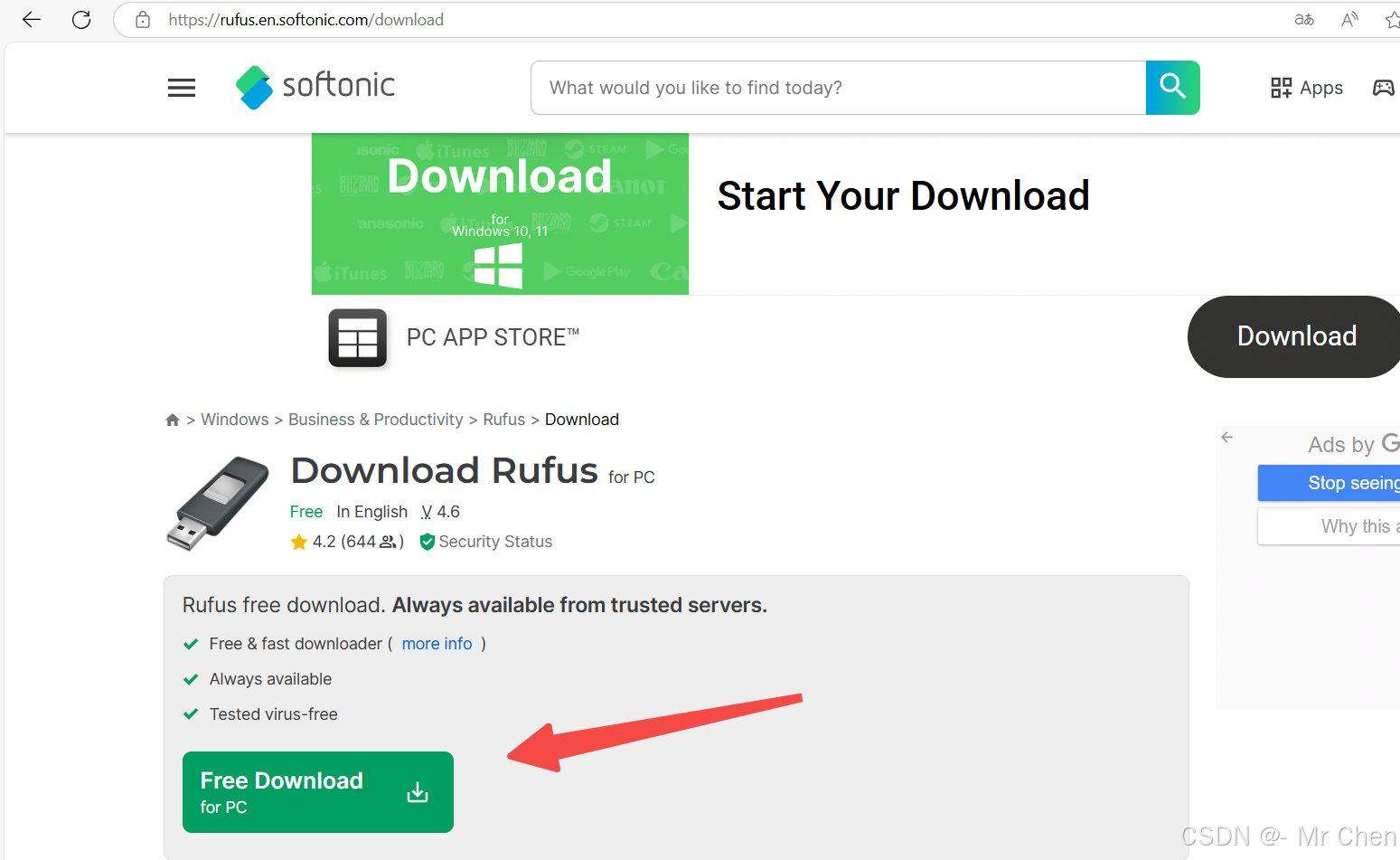The image size is (1400, 860).
Task: Open the Business & Productivity breadcrumb link
Action: point(375,420)
